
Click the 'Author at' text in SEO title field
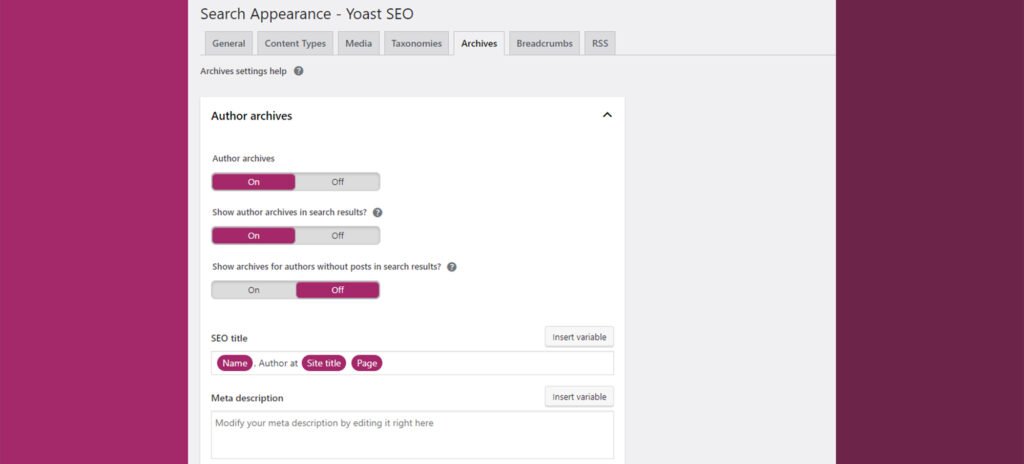tap(278, 363)
